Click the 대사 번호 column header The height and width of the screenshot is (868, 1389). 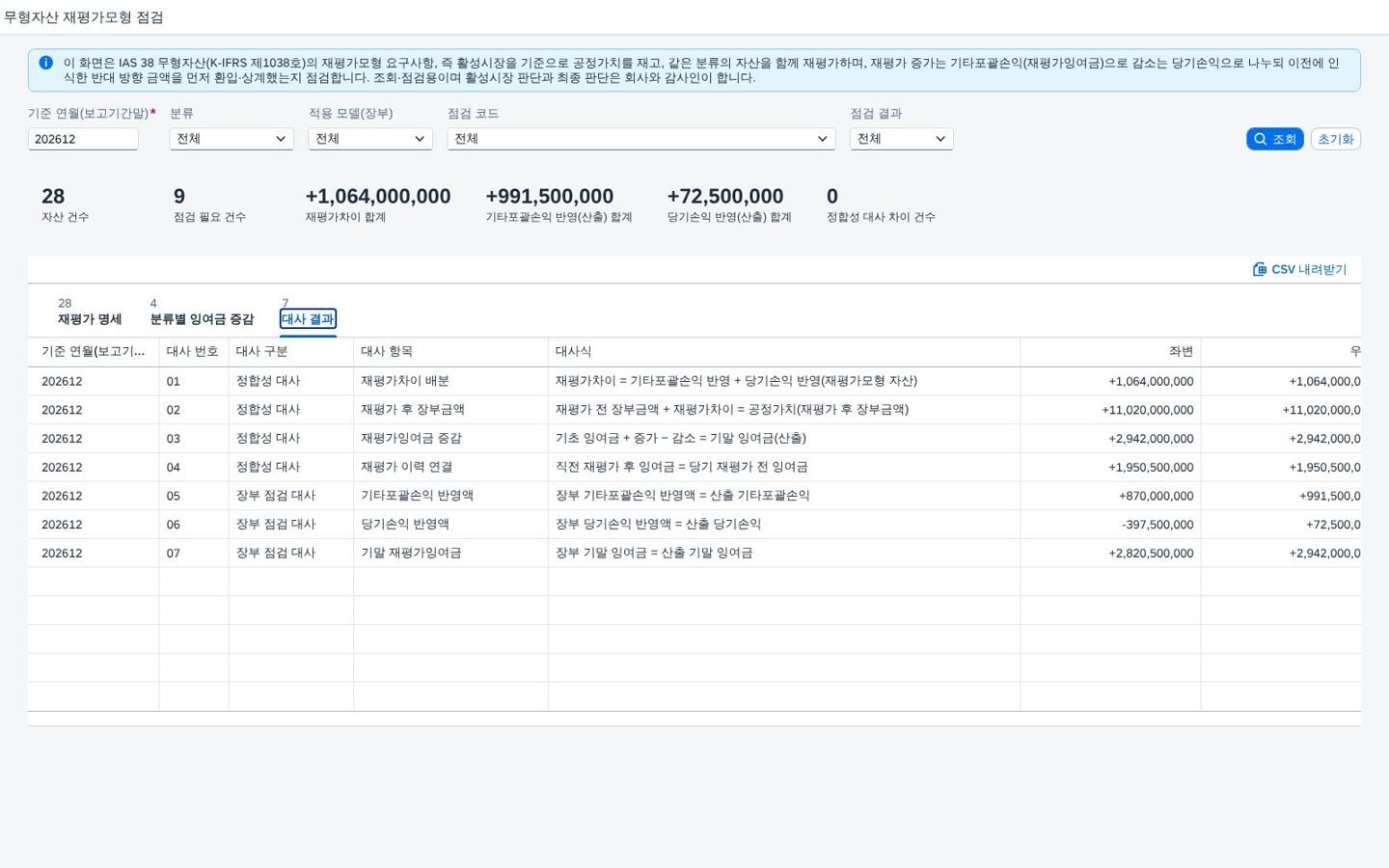[x=194, y=352]
